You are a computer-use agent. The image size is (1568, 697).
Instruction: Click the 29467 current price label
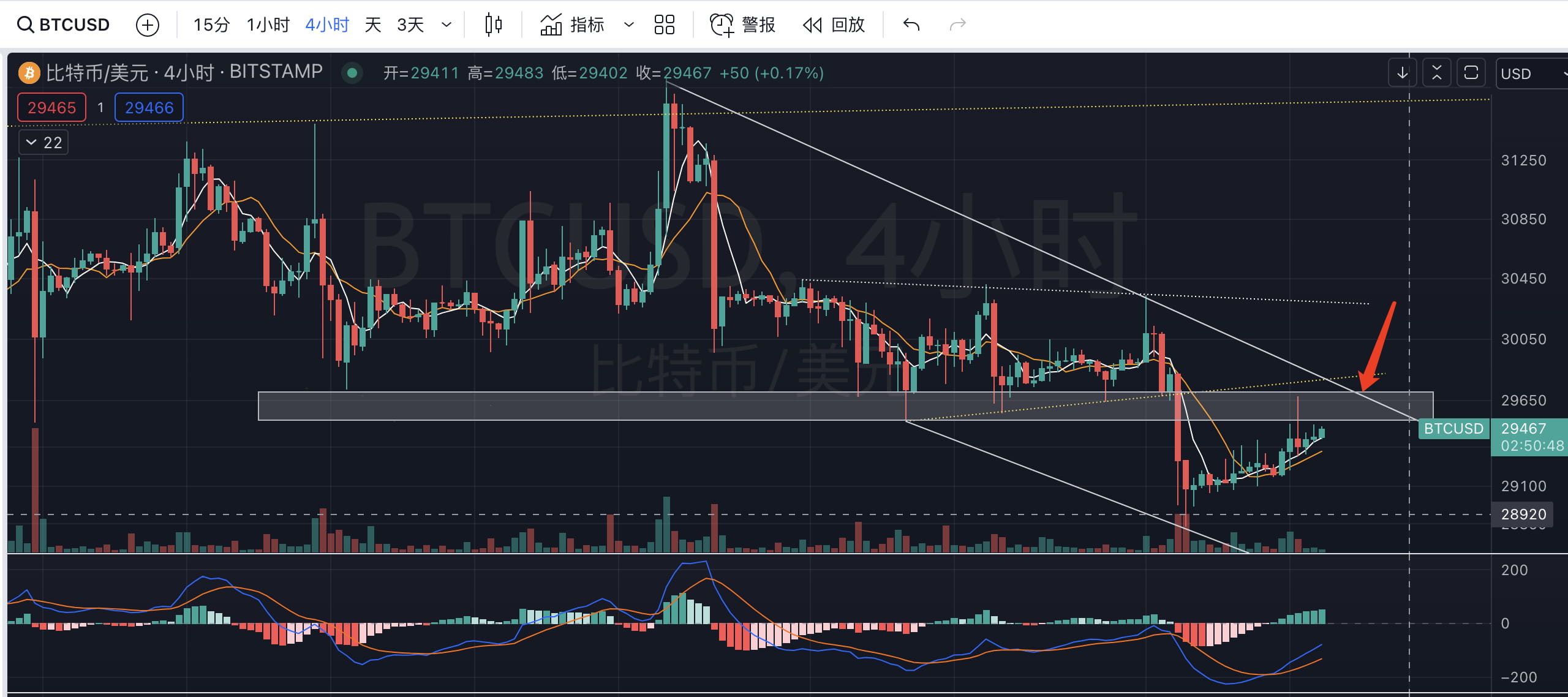1523,428
